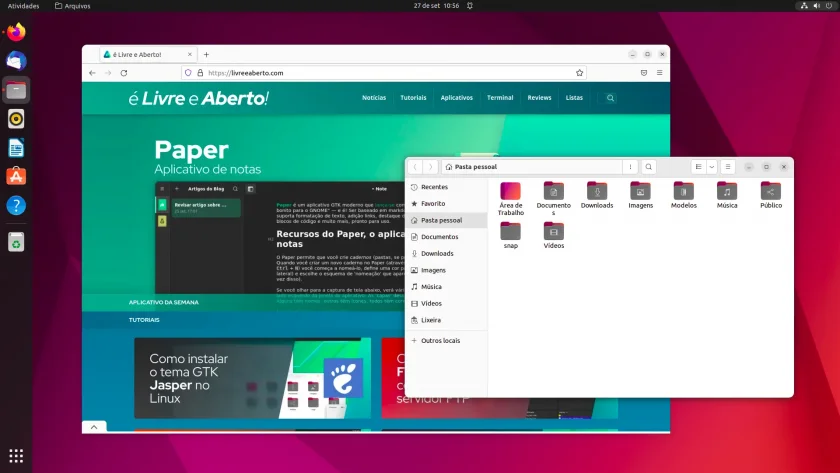
Task: Select the 'é Livre e Aberto!' browser tab
Action: tap(147, 54)
